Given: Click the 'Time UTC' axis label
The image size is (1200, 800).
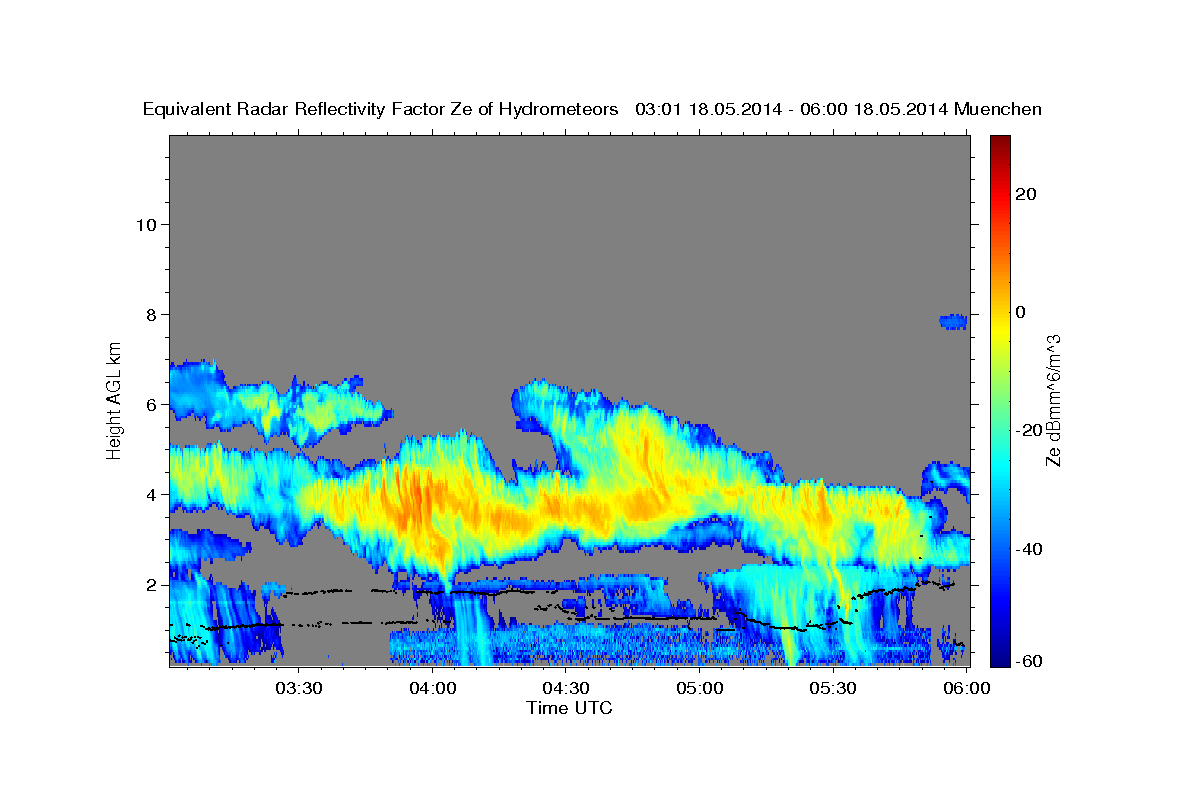Looking at the screenshot, I should pyautogui.click(x=569, y=708).
